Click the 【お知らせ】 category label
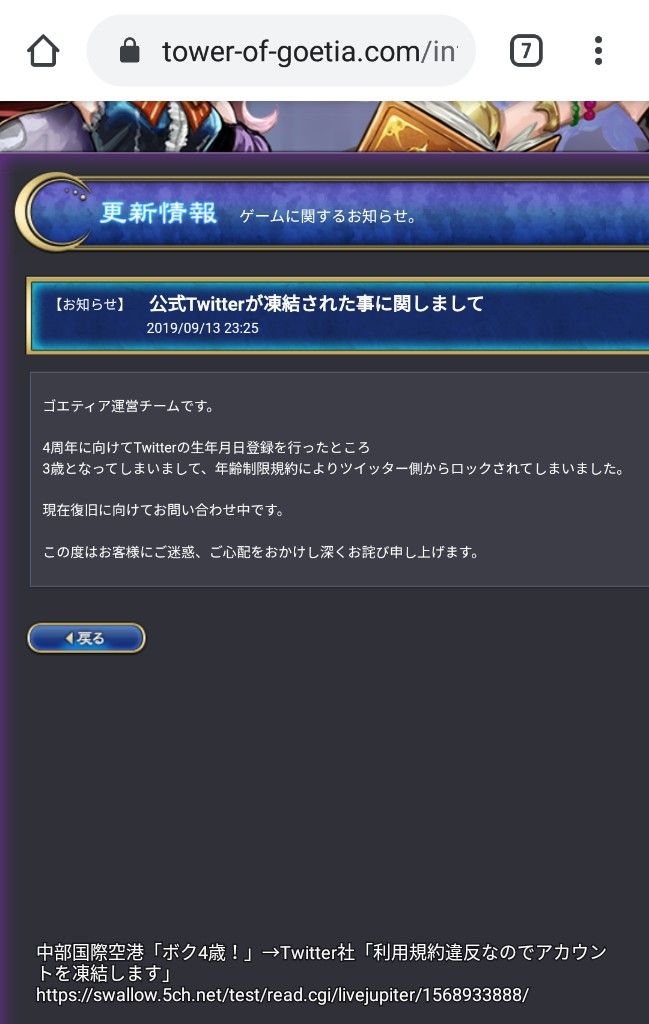Image resolution: width=649 pixels, height=1024 pixels. tap(89, 304)
